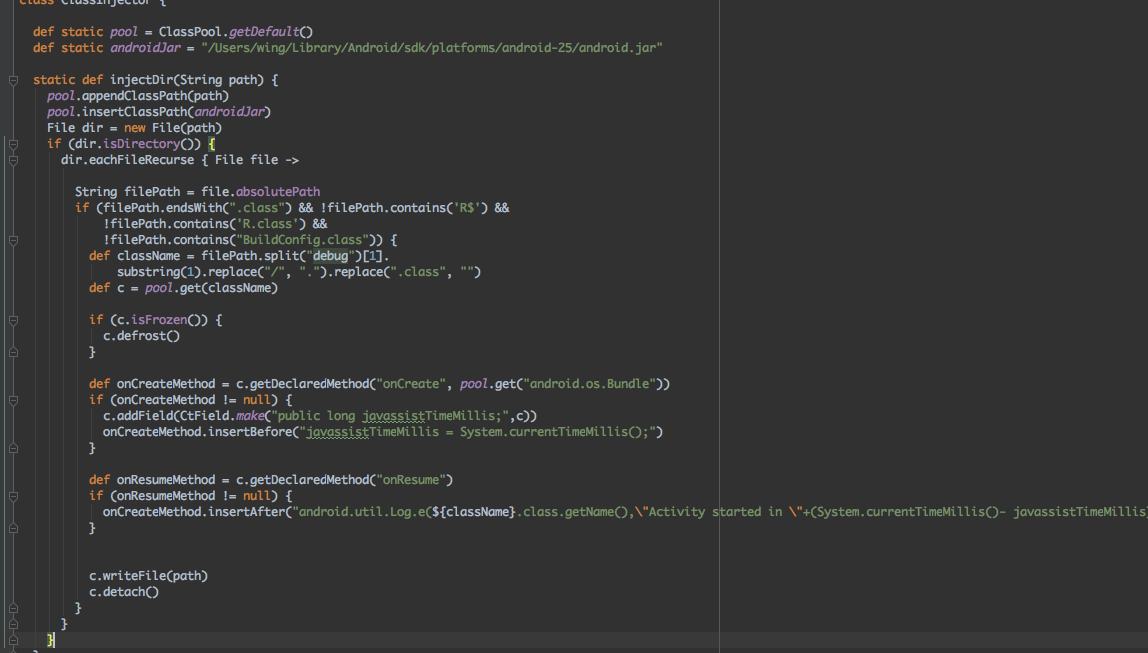Click the substring(1) call
The image size is (1148, 653).
[x=159, y=272]
